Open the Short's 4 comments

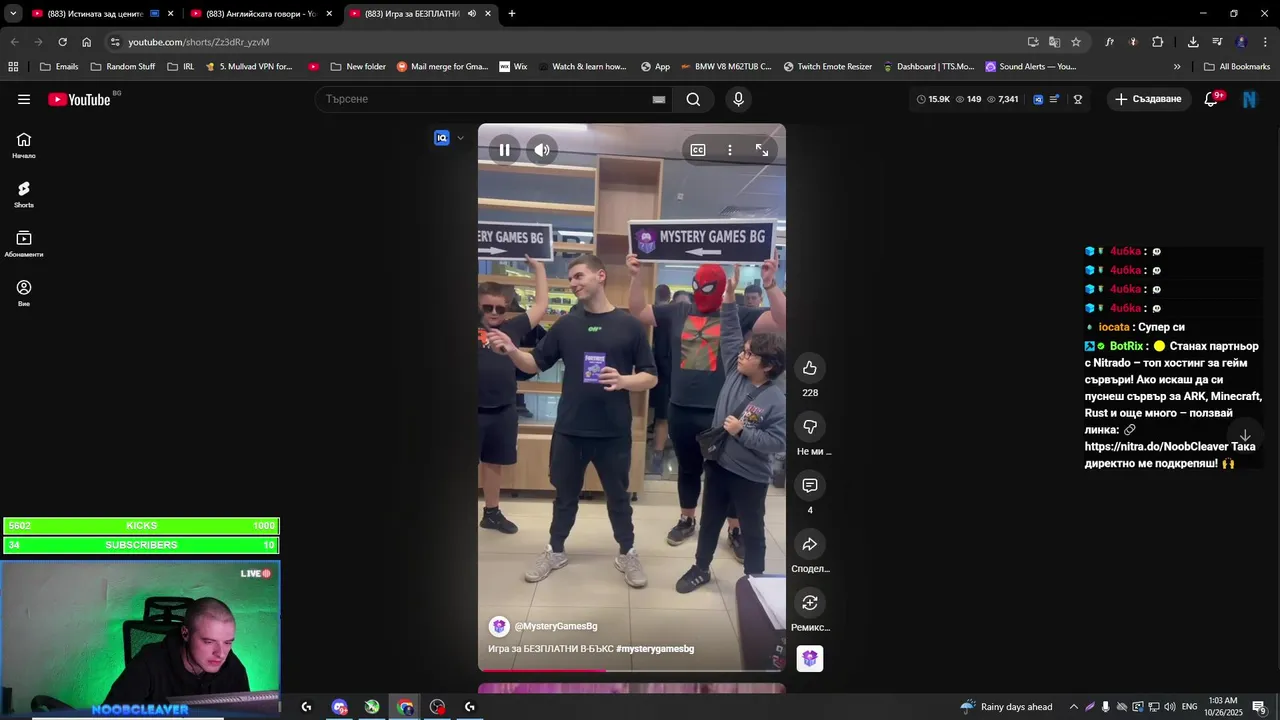point(810,486)
